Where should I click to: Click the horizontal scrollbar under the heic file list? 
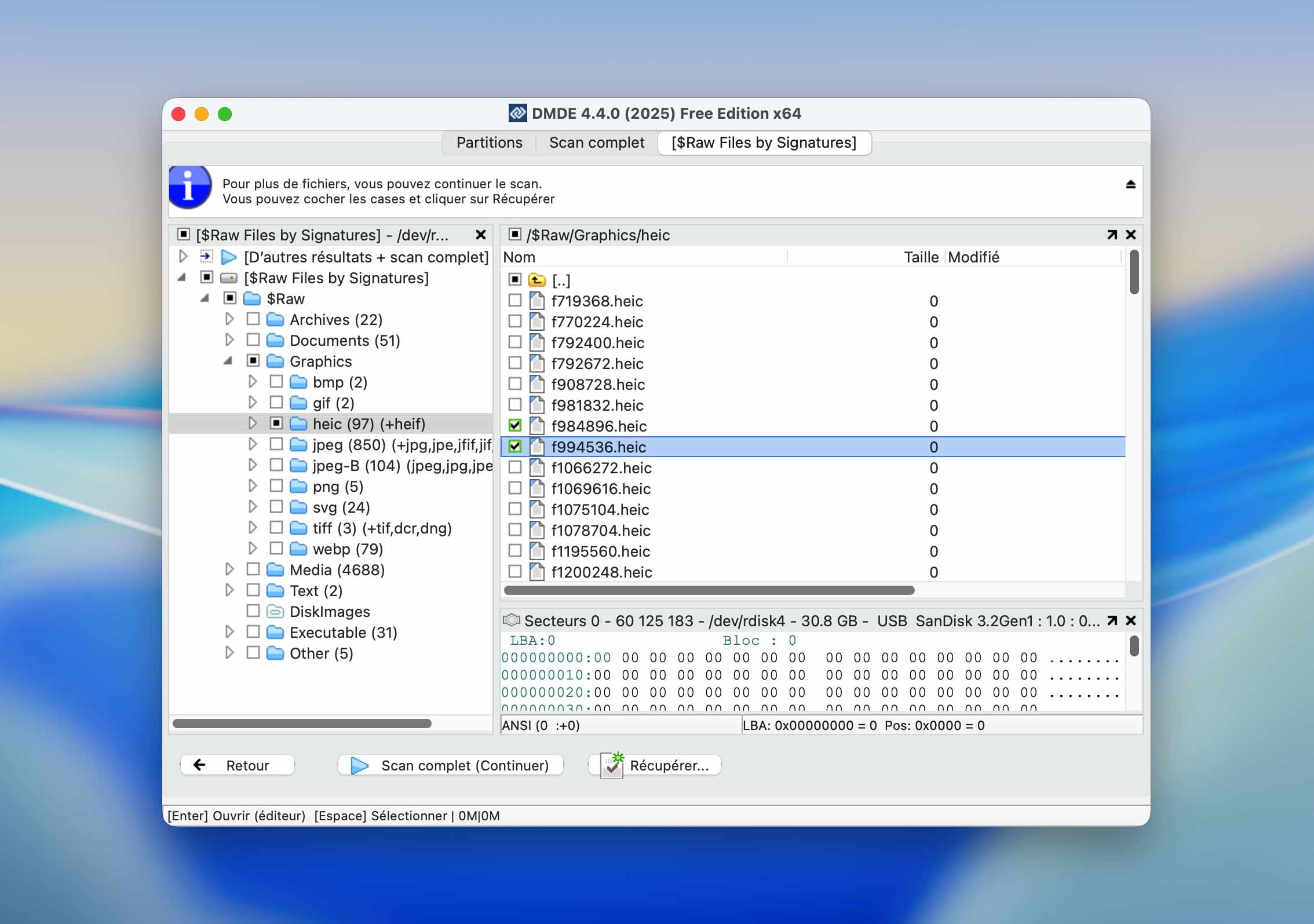click(x=707, y=590)
